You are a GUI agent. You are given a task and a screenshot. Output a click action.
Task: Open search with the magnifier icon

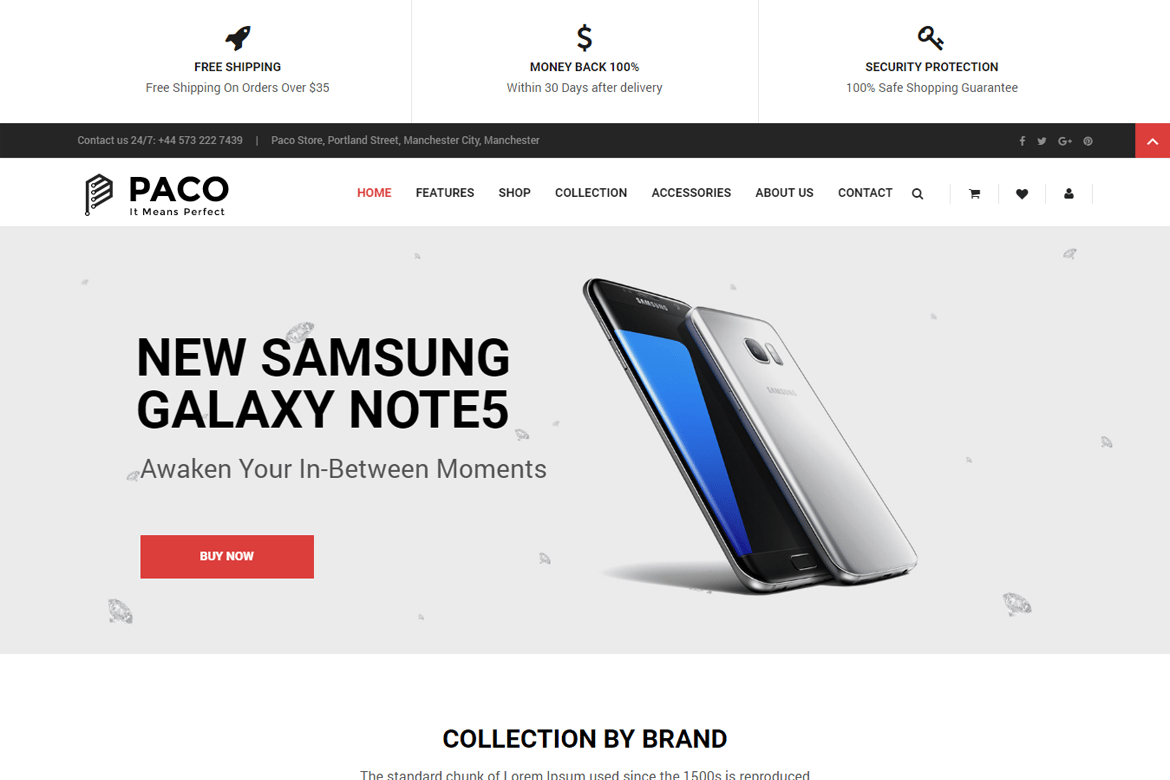[x=918, y=194]
